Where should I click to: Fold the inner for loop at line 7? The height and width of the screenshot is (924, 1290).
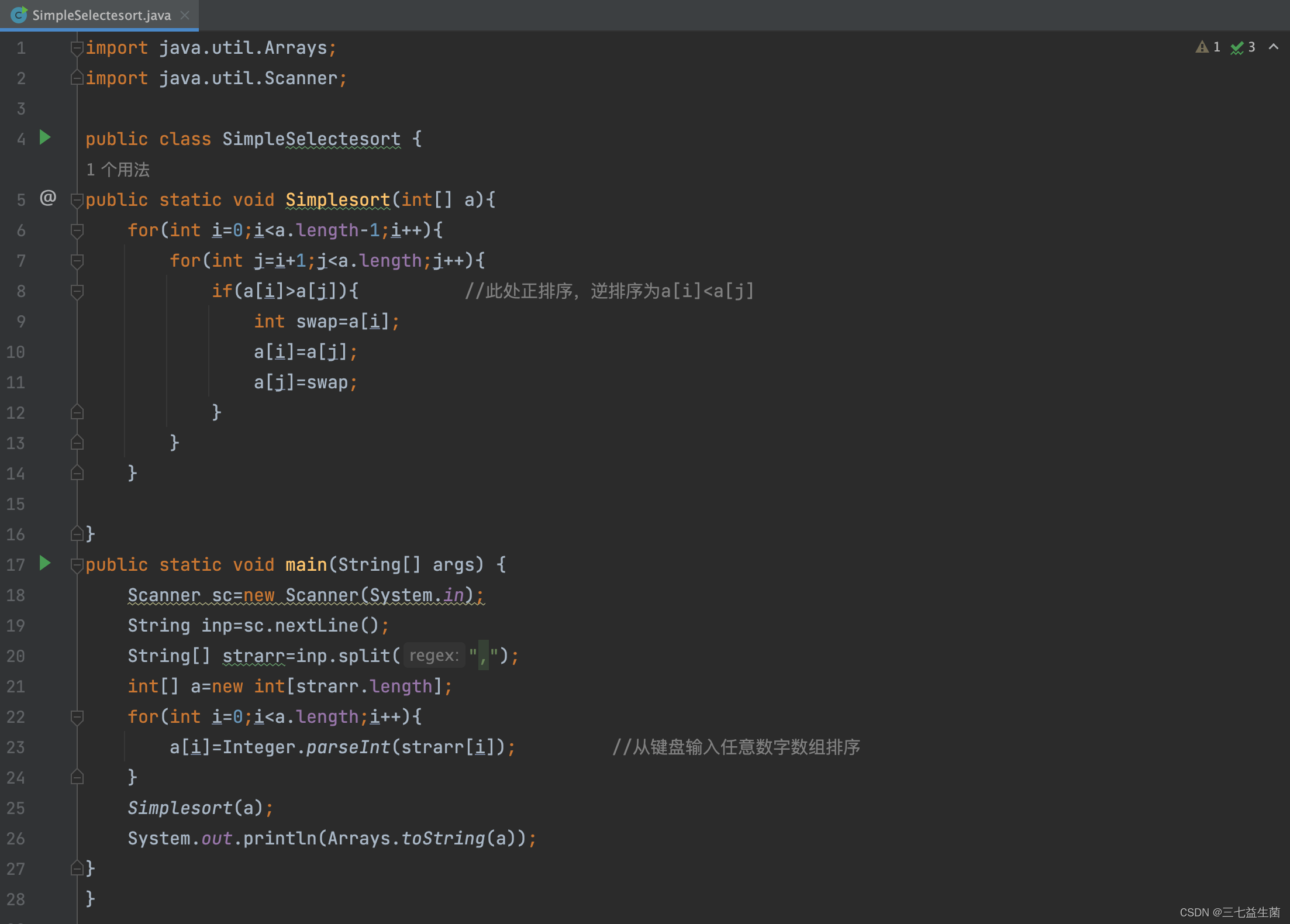77,261
